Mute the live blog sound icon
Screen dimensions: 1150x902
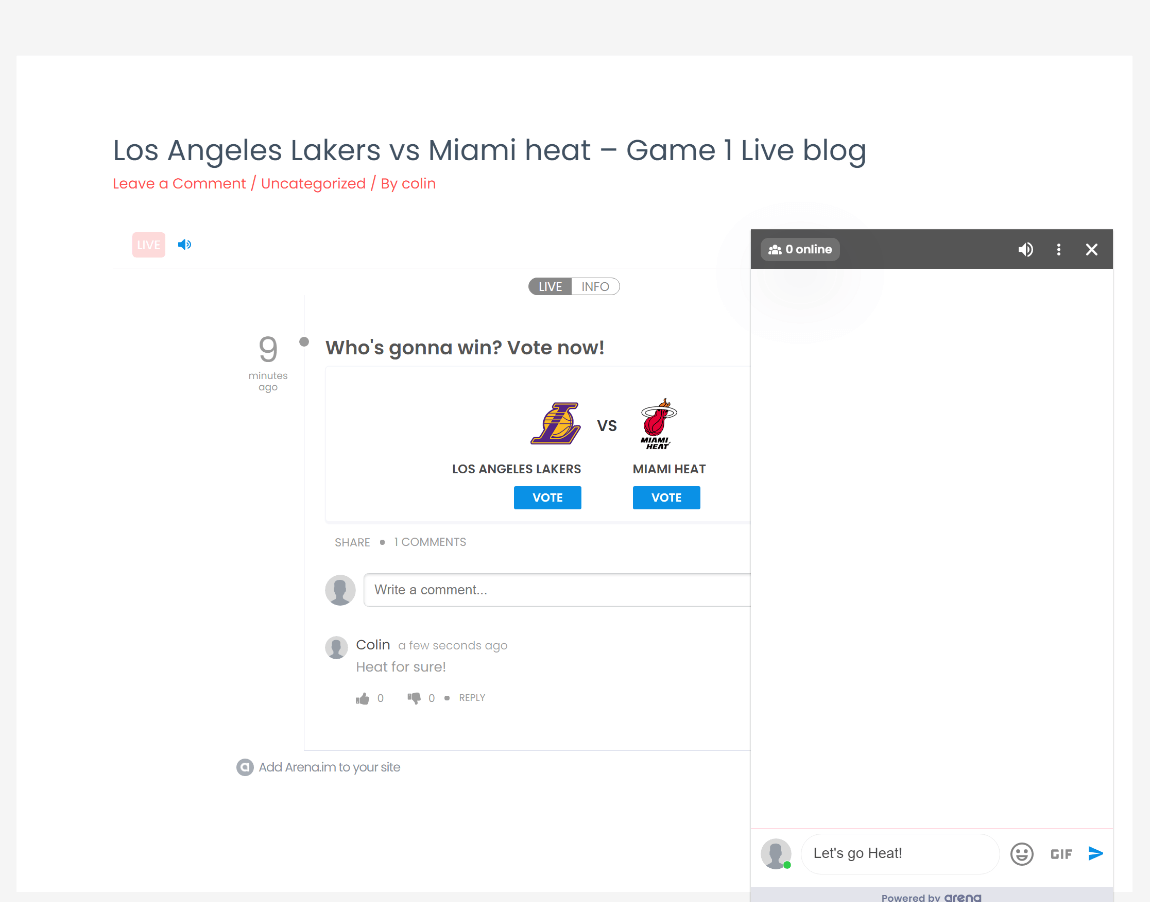(184, 244)
